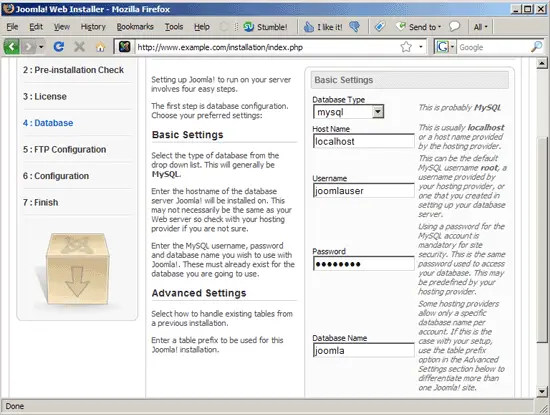
Task: Click the Database Name field with joomla
Action: (x=363, y=350)
